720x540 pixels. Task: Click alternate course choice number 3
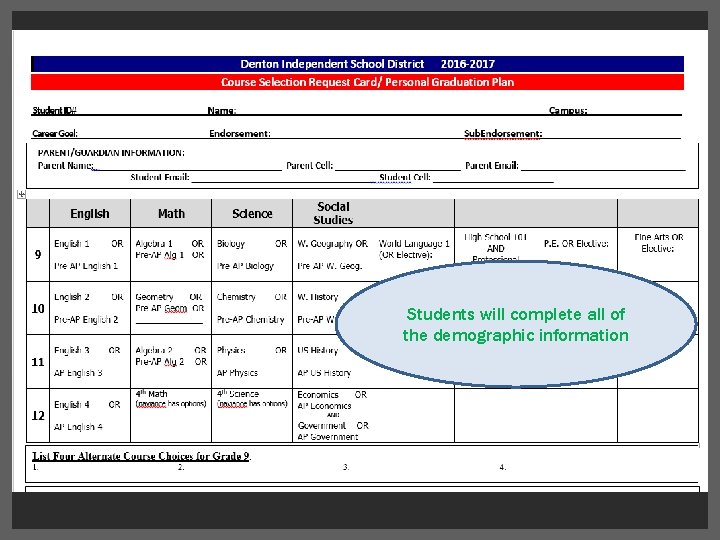pos(346,467)
